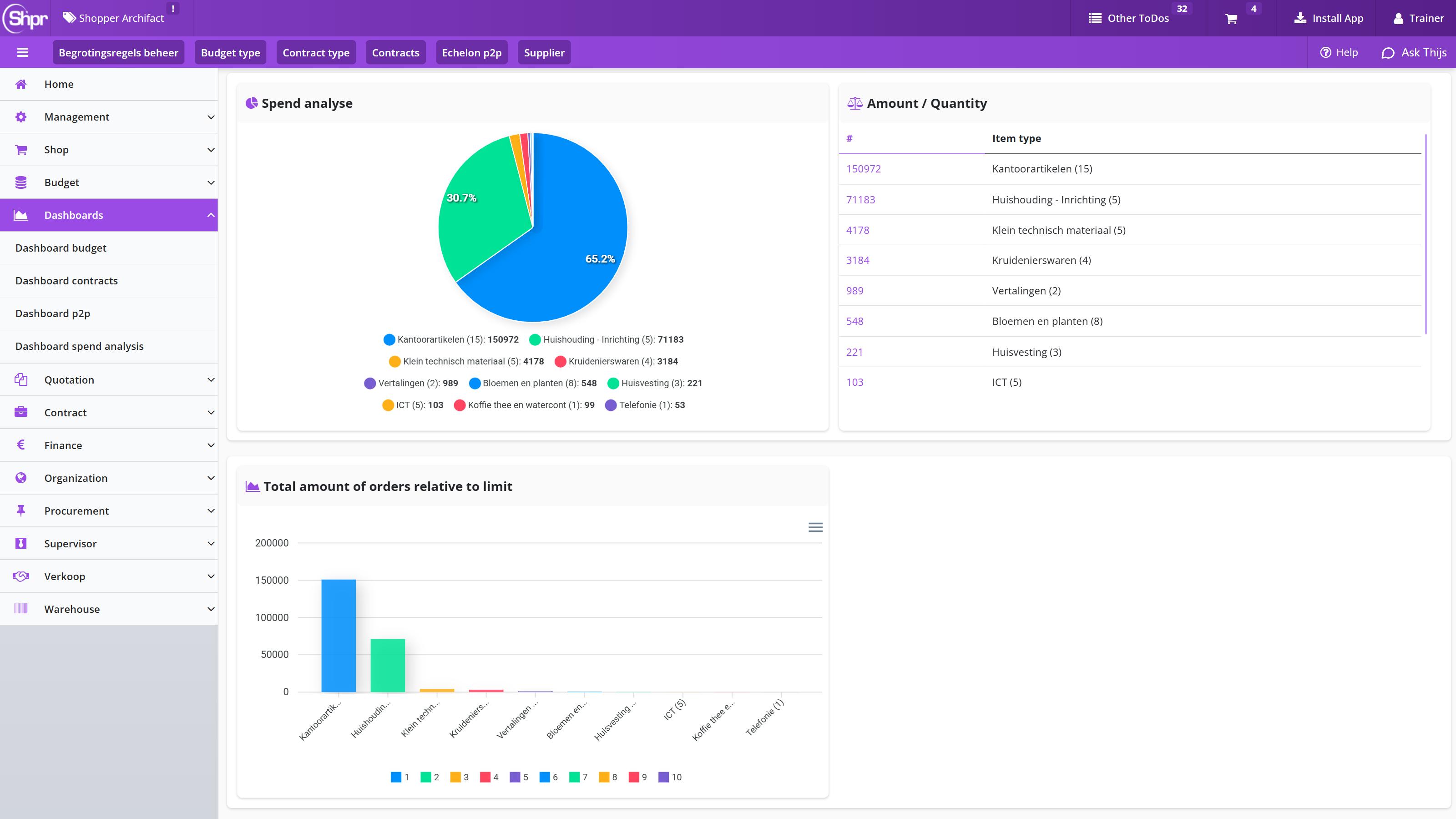1456x819 pixels.
Task: Toggle Huishouding - Inrichting legend entry
Action: pos(606,339)
